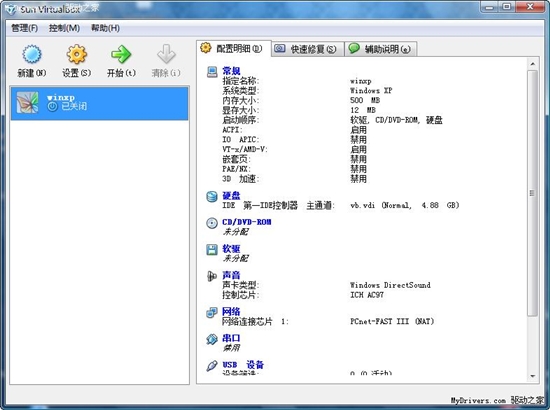Click the 'PAE/NX:' label
Screen dimensions: 550x410
click(236, 169)
